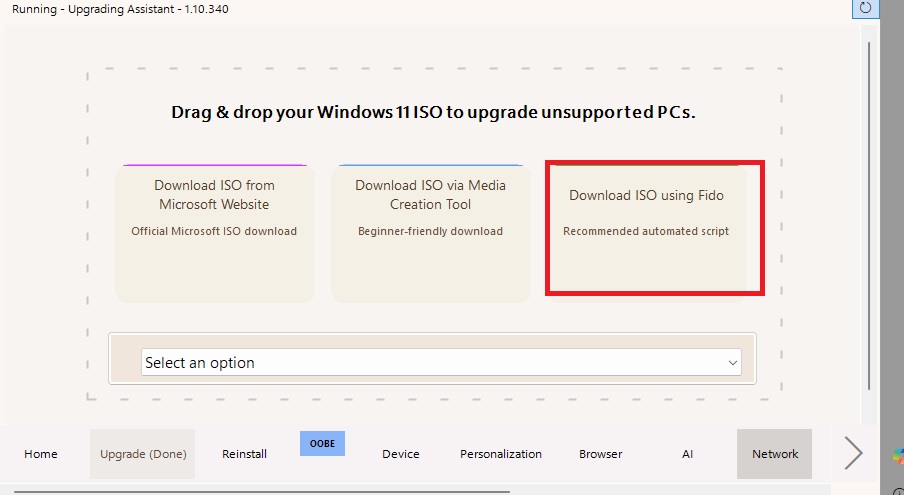Click the refresh icon at top right
904x495 pixels.
[x=865, y=9]
